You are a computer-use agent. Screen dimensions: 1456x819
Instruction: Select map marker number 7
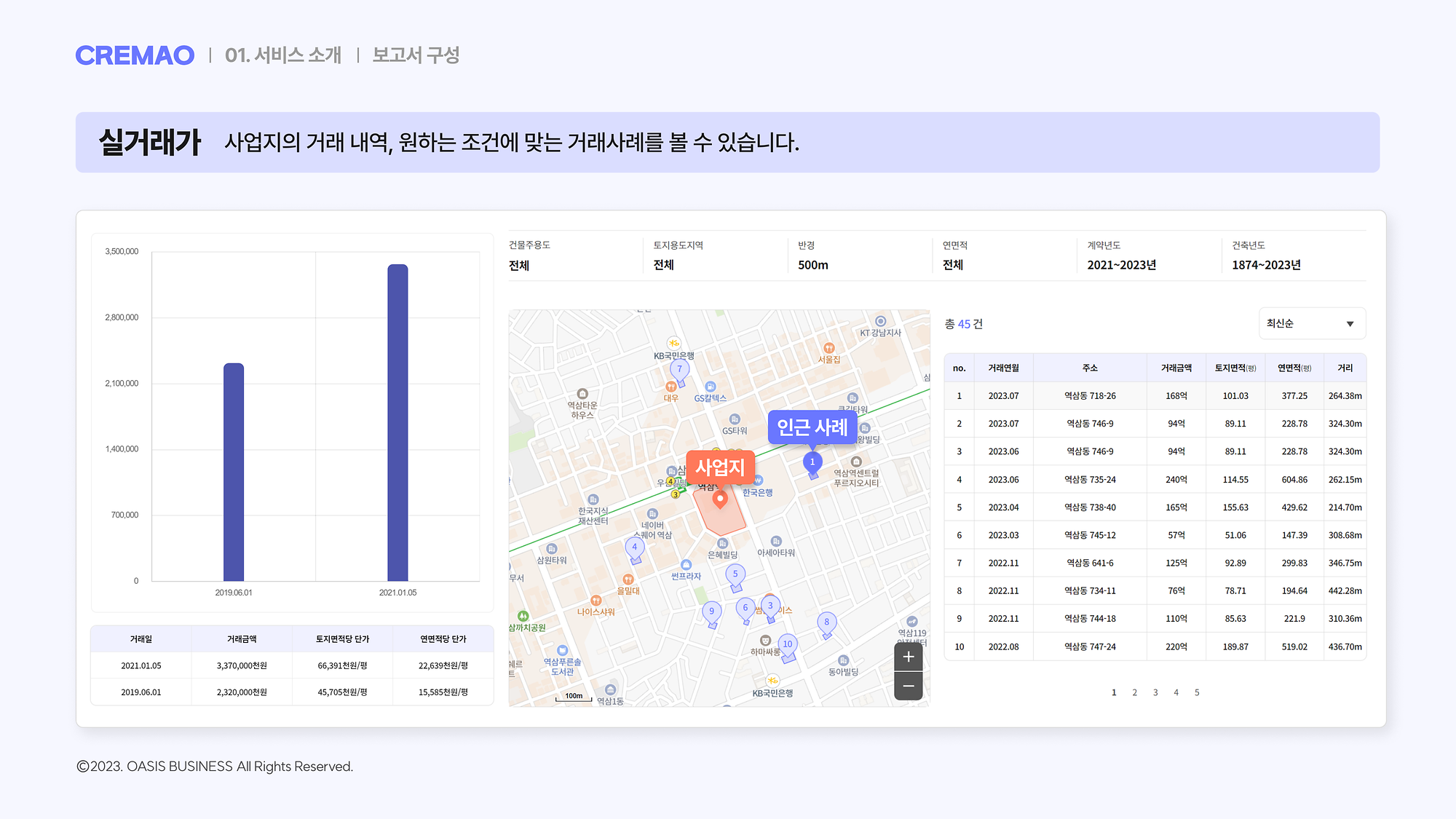(679, 369)
